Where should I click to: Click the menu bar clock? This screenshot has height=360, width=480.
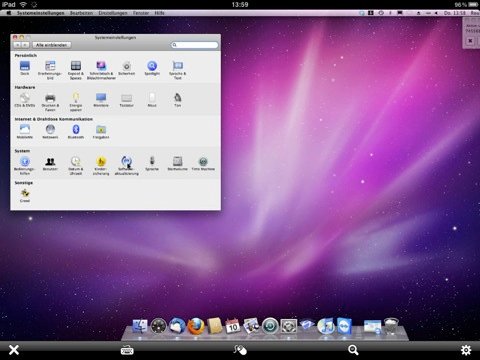[x=455, y=13]
